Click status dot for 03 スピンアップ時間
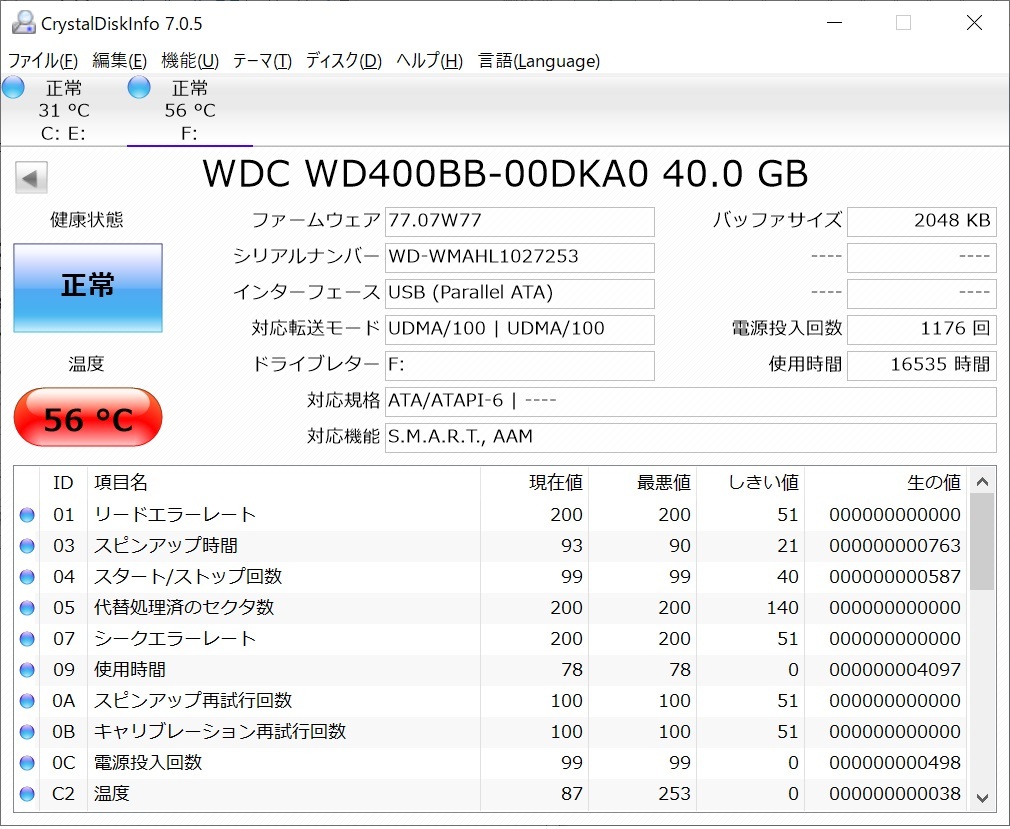 (27, 546)
